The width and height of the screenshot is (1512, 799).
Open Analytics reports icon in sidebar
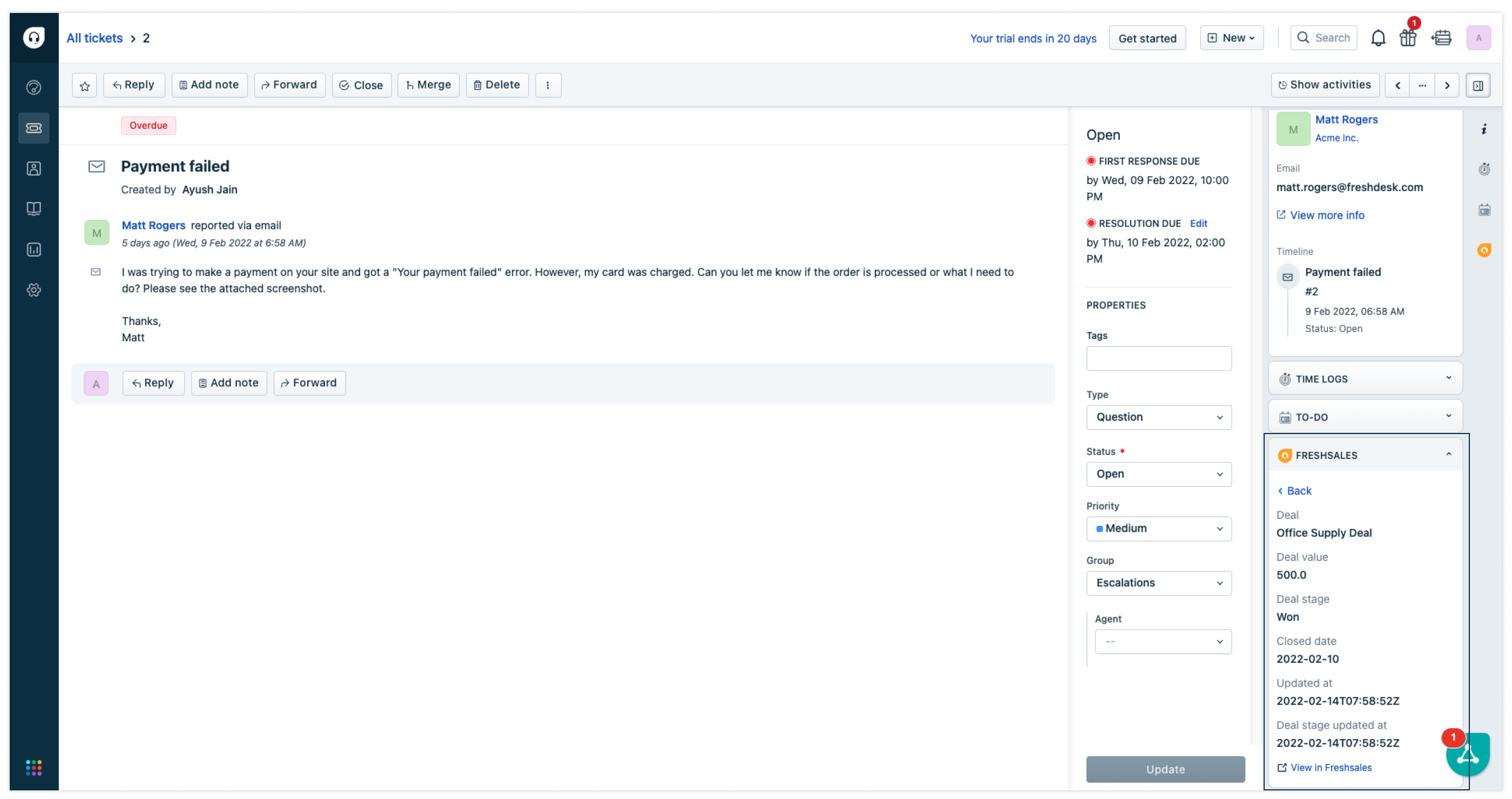tap(33, 249)
